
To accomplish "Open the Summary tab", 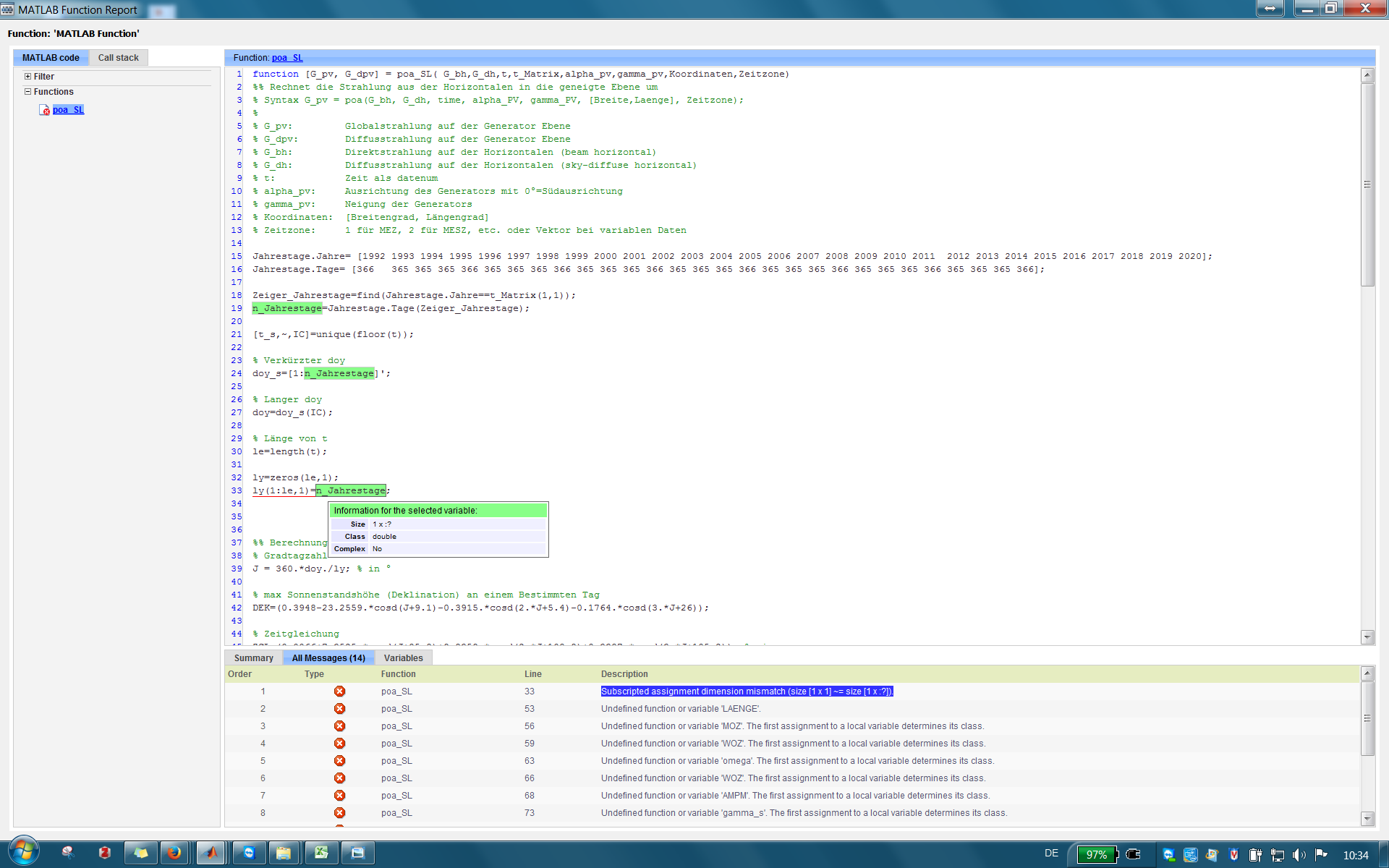I will tap(253, 658).
